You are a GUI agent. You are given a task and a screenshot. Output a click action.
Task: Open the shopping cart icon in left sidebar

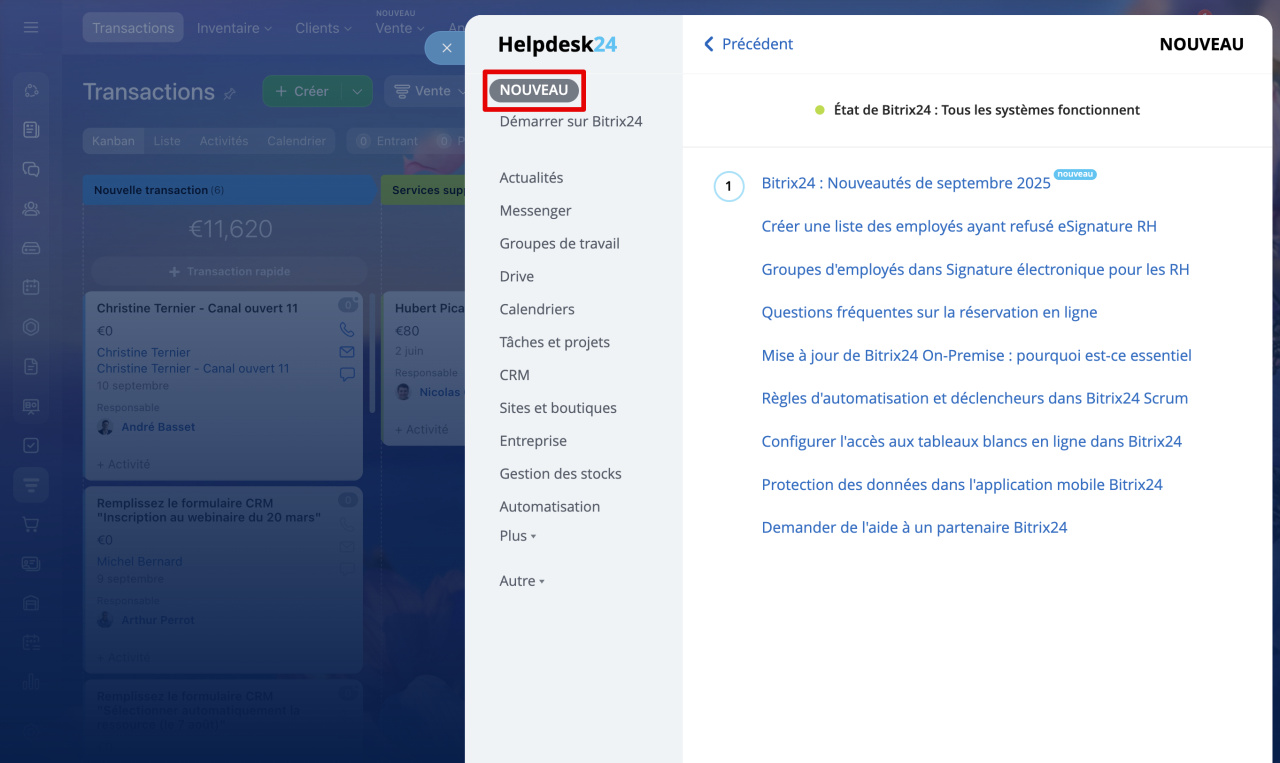tap(31, 524)
